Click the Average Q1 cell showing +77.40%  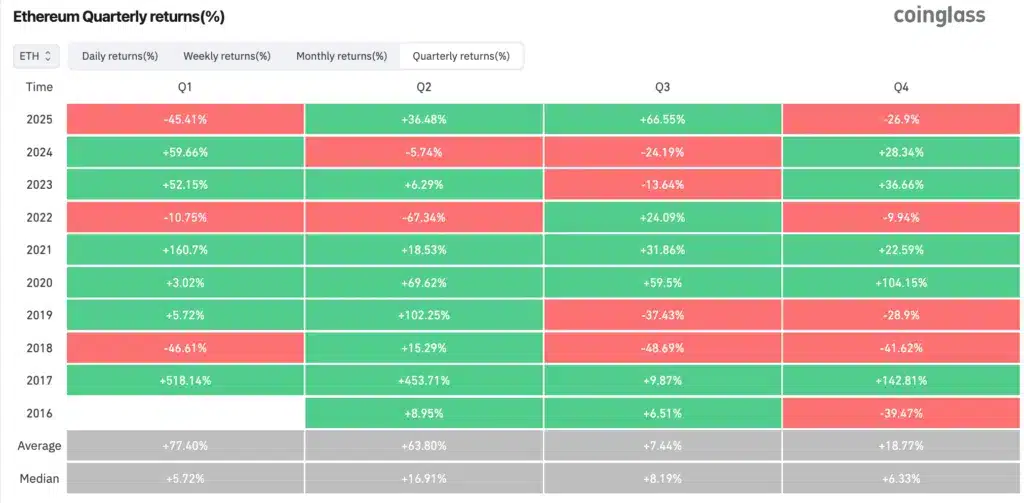click(x=185, y=445)
